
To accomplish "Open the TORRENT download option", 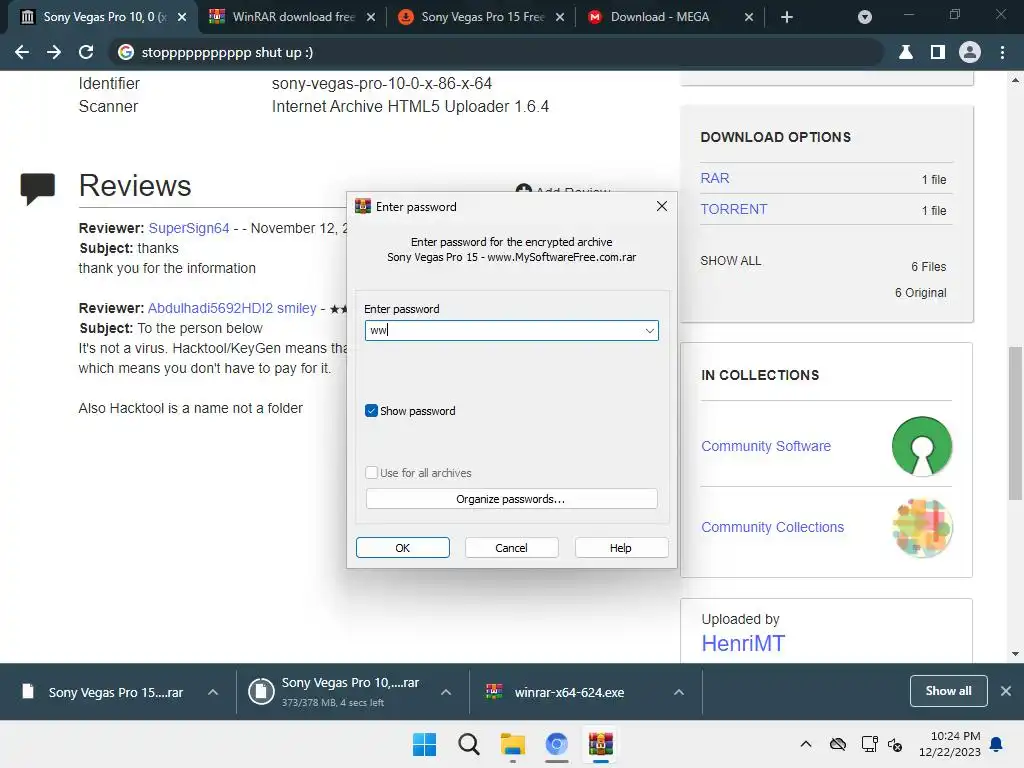I will pos(733,209).
